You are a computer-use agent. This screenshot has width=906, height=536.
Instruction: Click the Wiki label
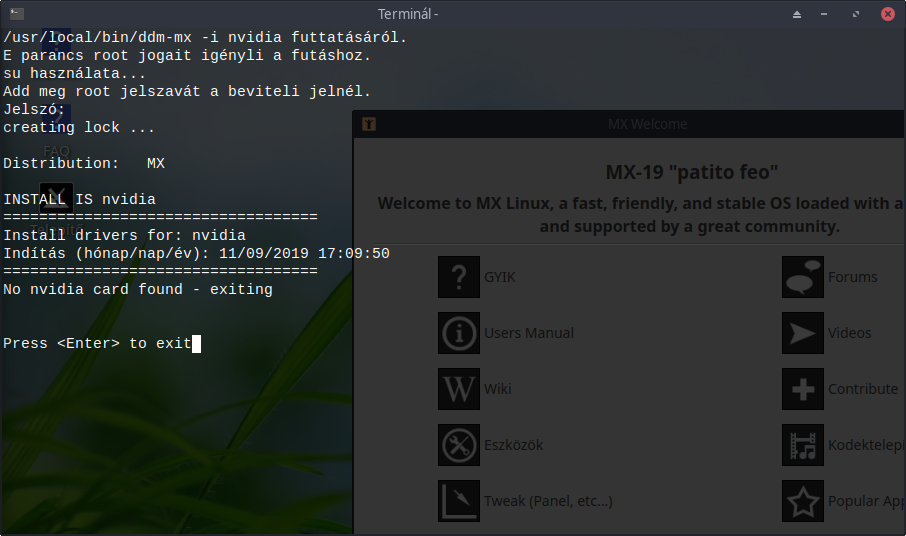click(497, 389)
